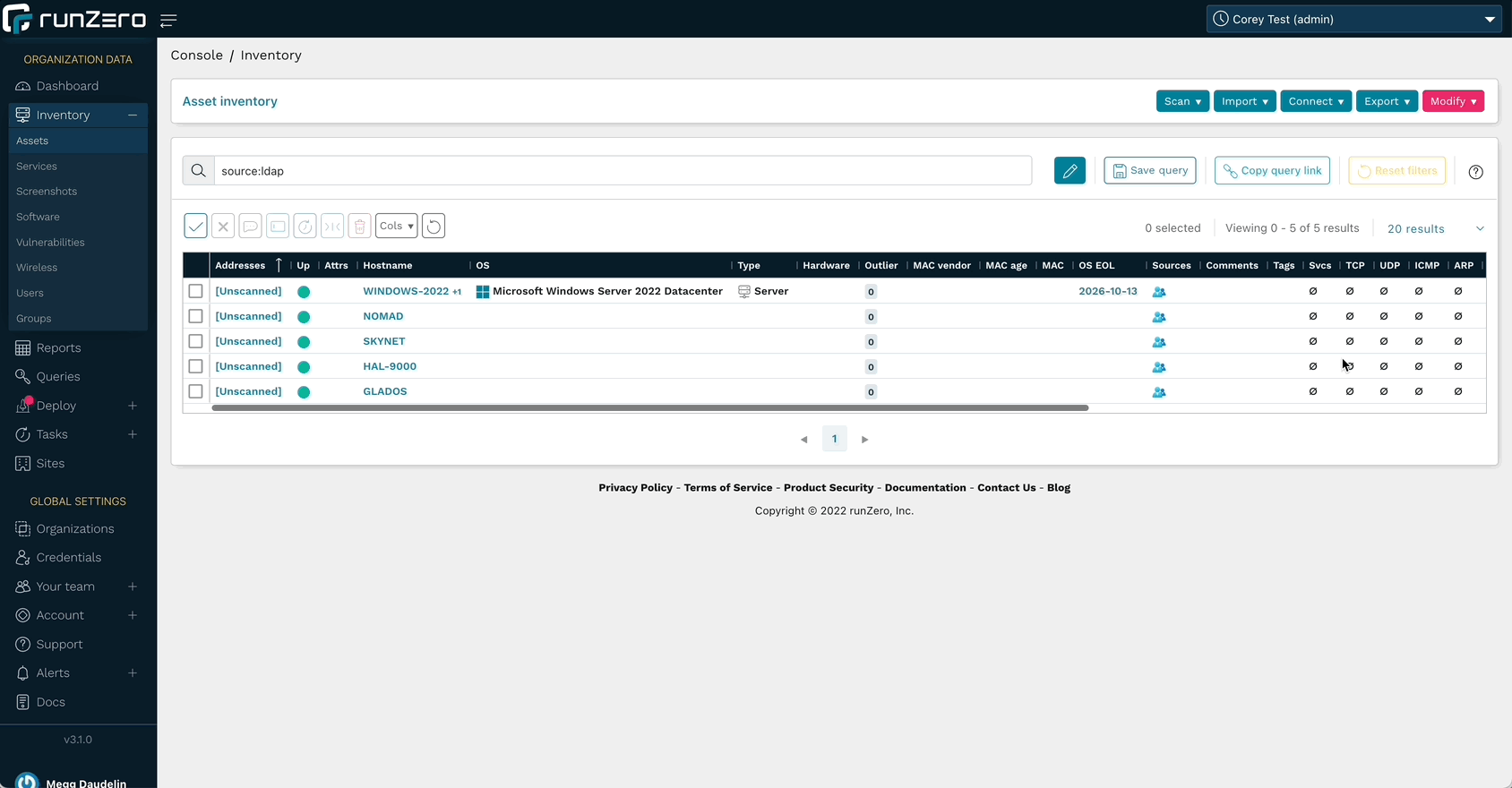Click the table horizontal scrollbar
Image resolution: width=1512 pixels, height=788 pixels.
coord(649,408)
